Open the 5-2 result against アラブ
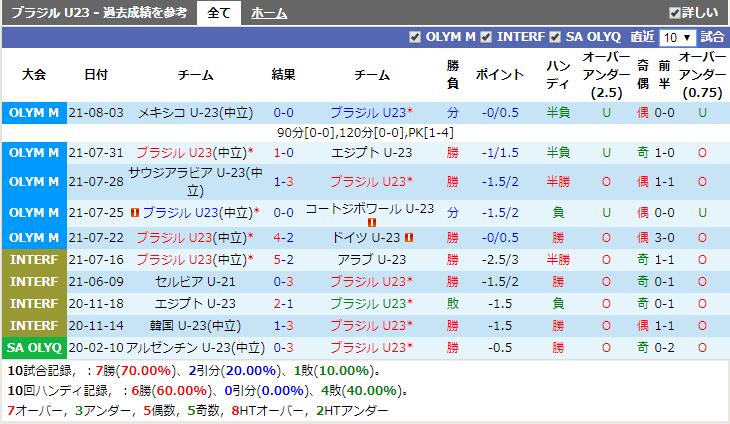 (x=284, y=260)
